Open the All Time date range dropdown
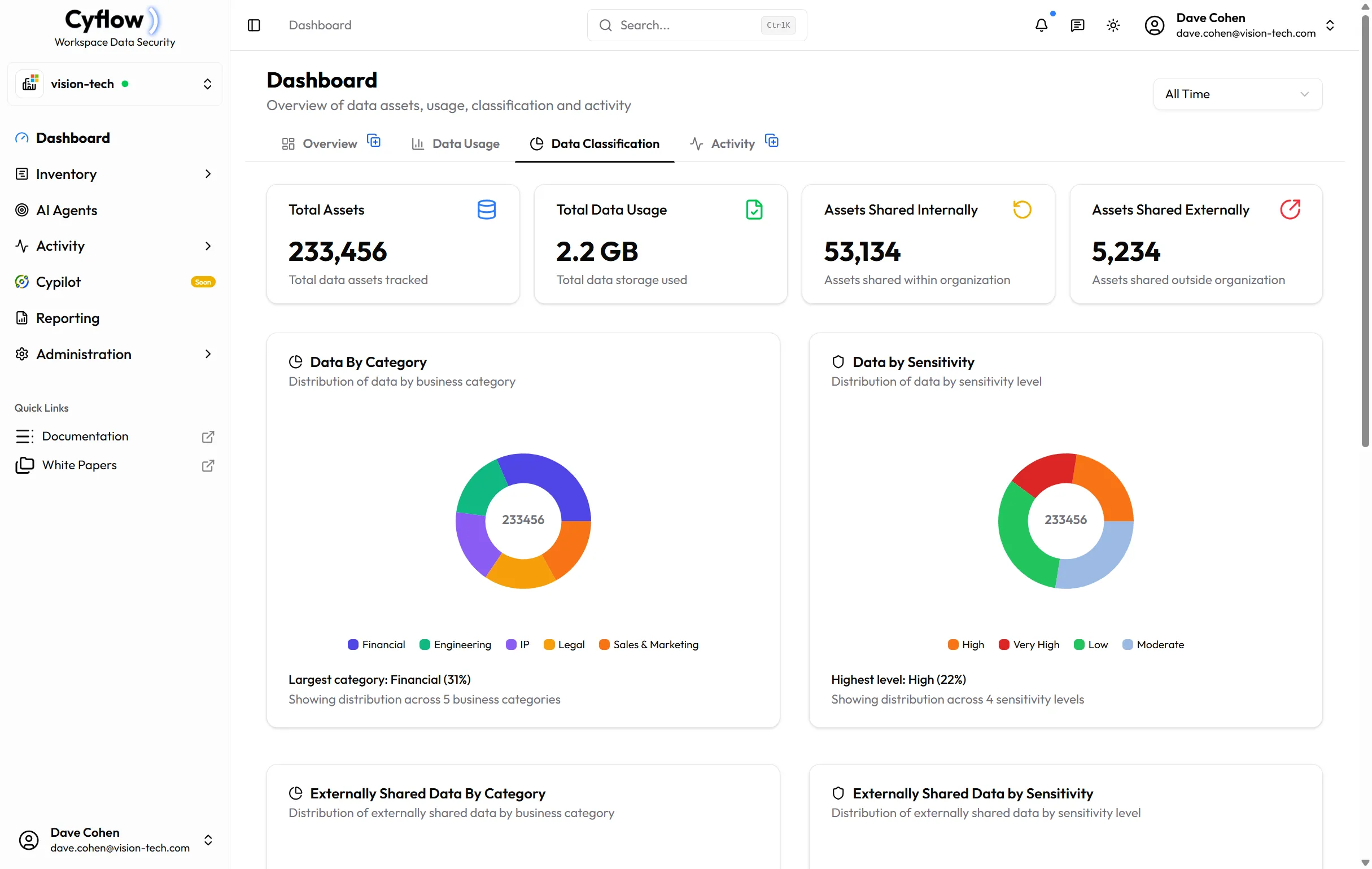Screen dimensions: 1372x869 (x=1237, y=94)
